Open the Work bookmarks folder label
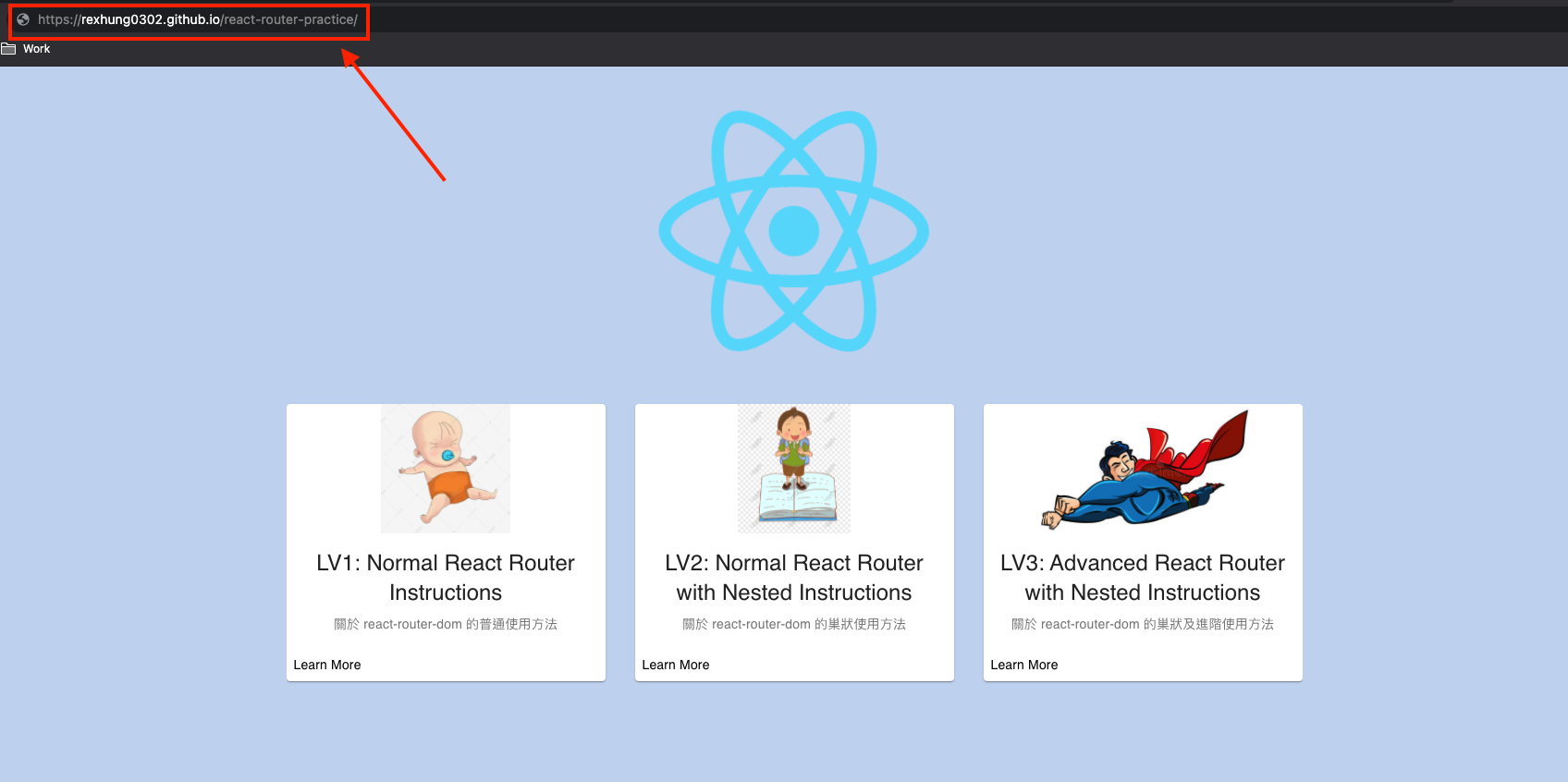 (x=37, y=49)
